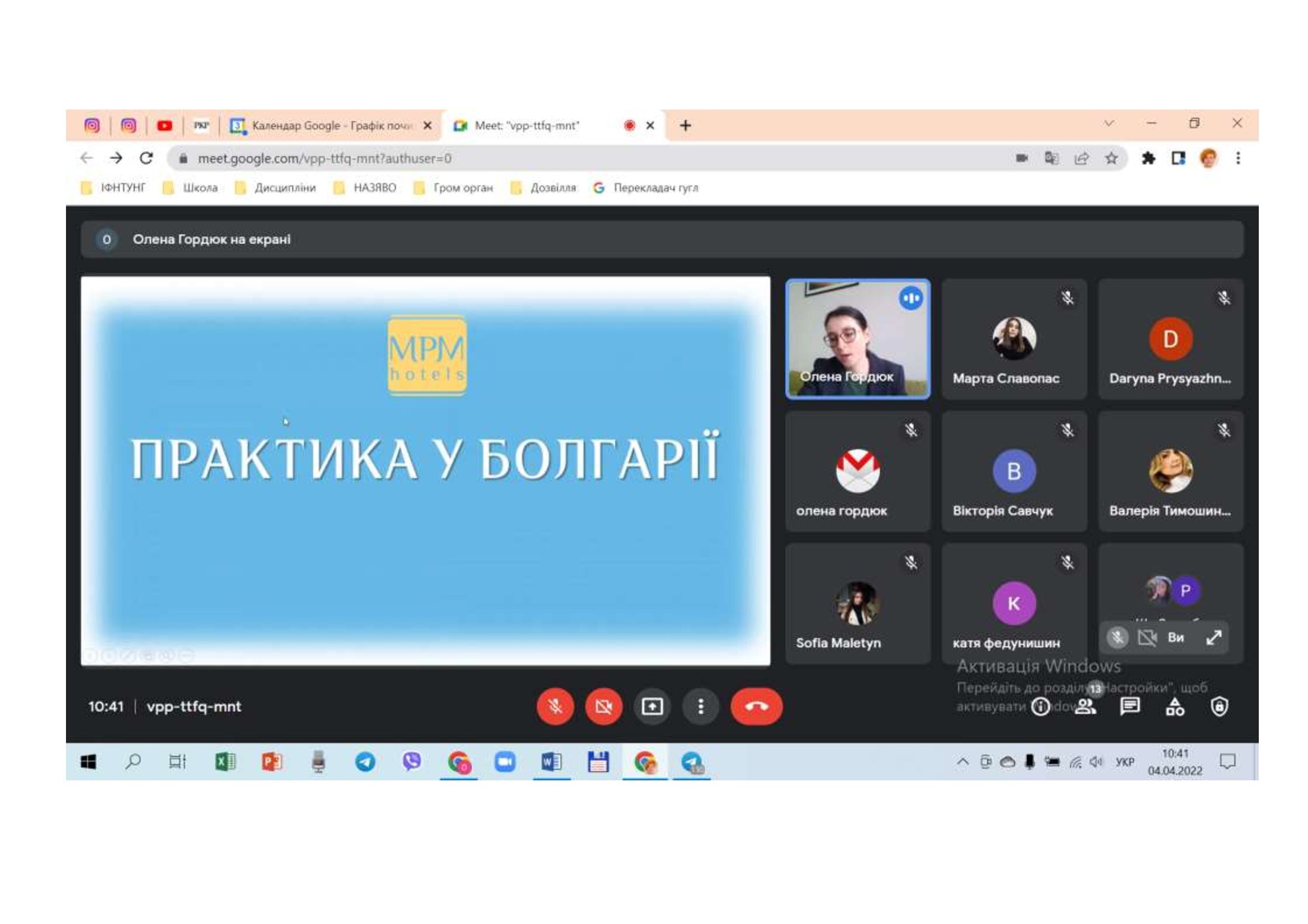
Task: Click the address bar URL field
Action: [647, 158]
